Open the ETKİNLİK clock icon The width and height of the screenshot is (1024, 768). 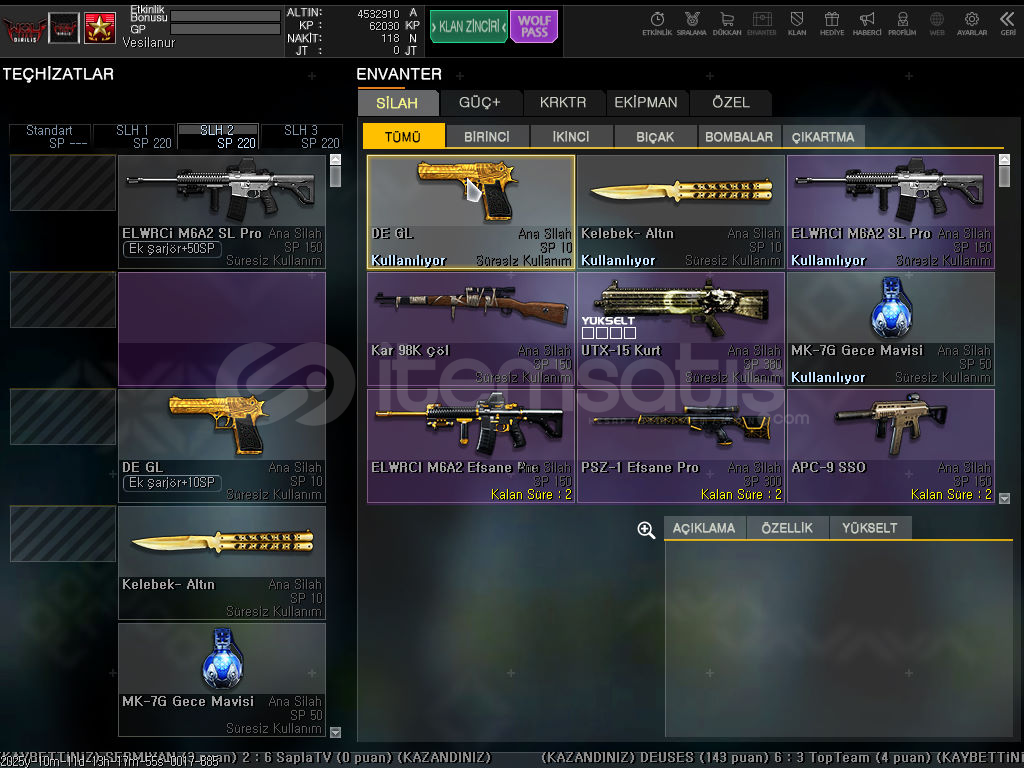point(657,24)
